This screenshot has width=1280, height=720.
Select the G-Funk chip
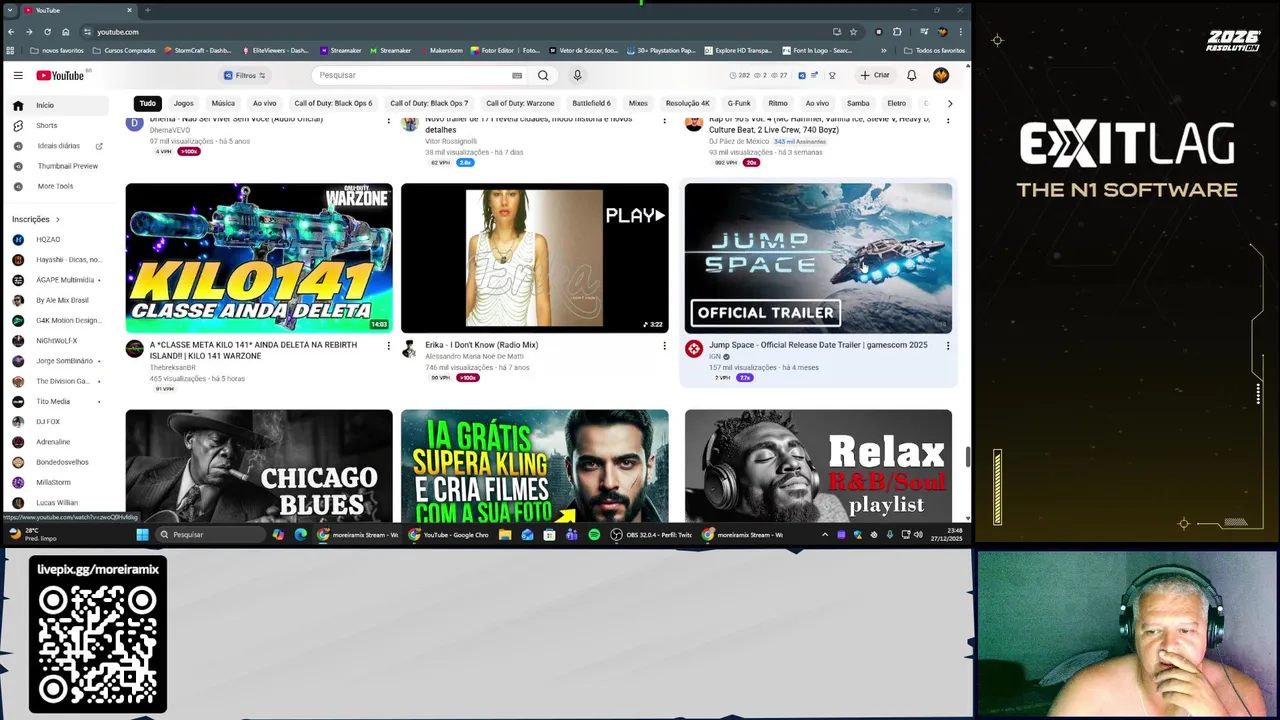(739, 103)
